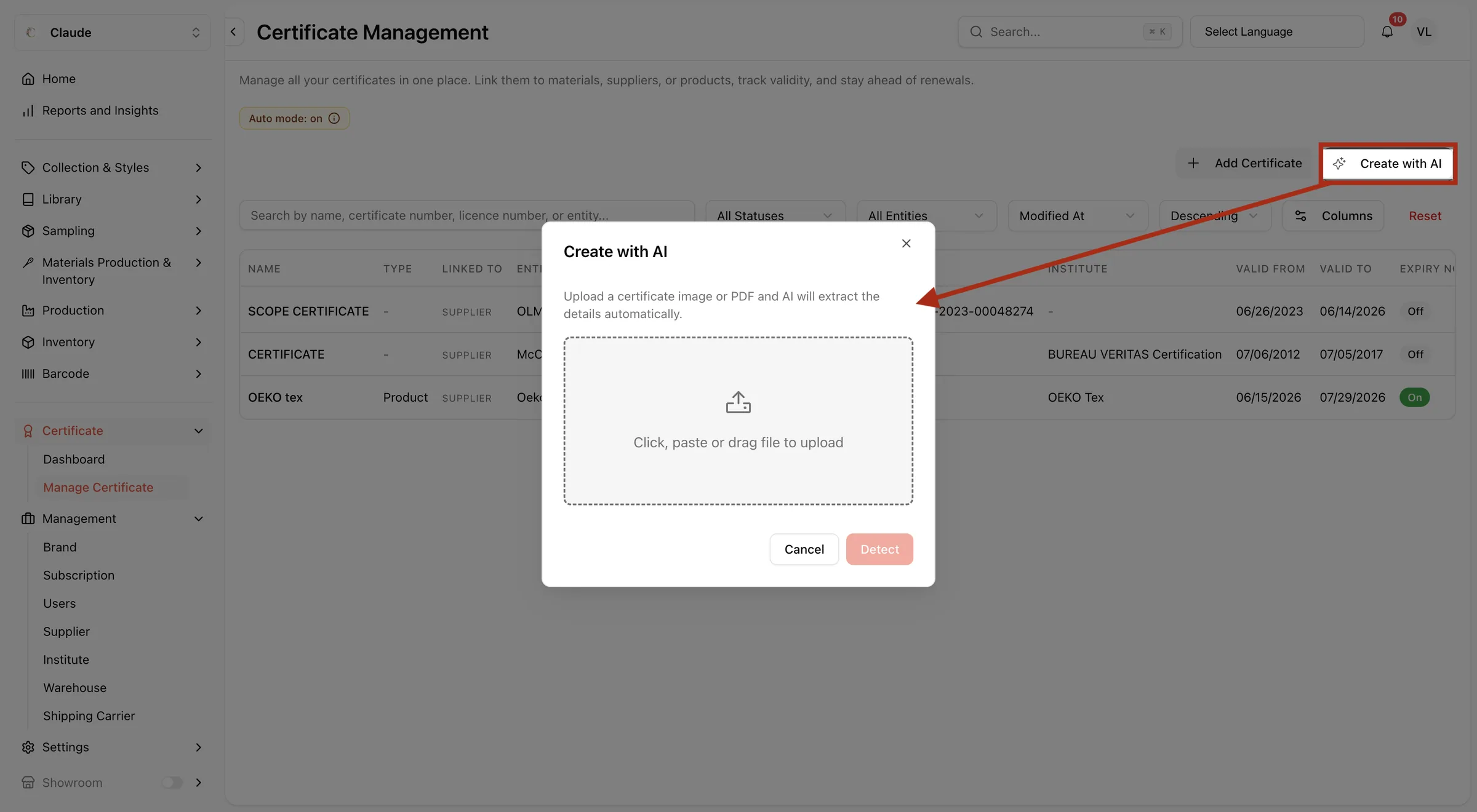Click the Create with AI button
The height and width of the screenshot is (812, 1477).
pos(1388,164)
